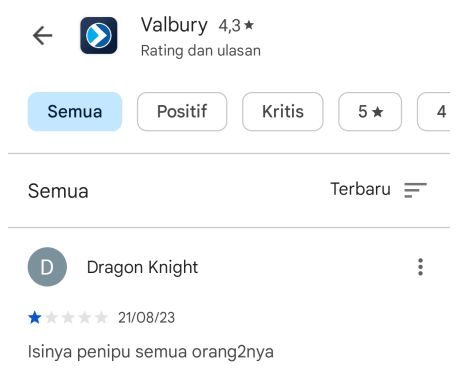
Task: Click the review date 21/08/23
Action: click(146, 317)
